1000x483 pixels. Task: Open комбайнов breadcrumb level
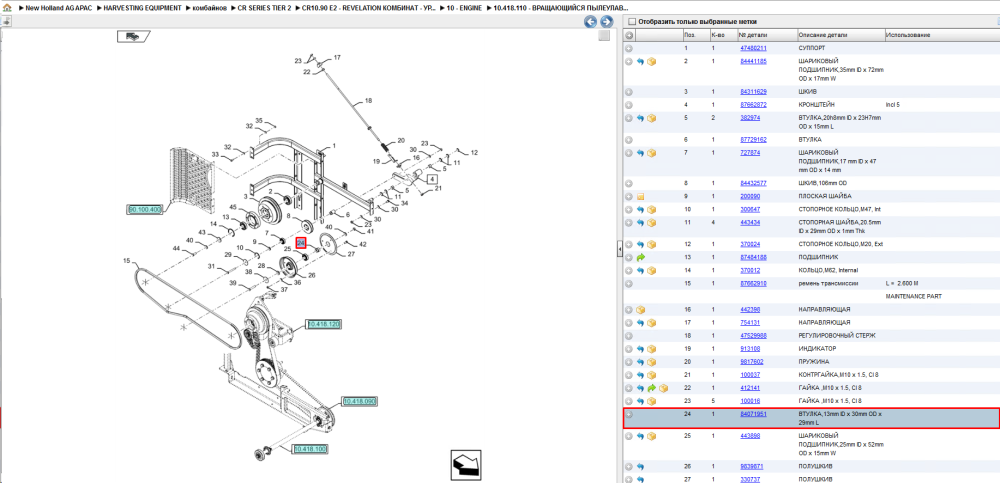(209, 10)
